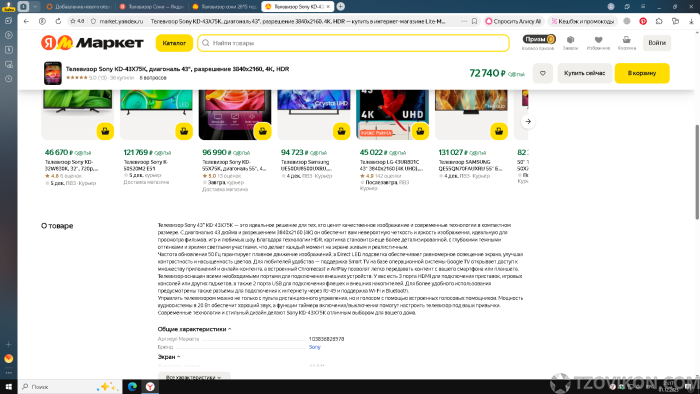This screenshot has height=394, width=700.
Task: Show the next products with the carousel arrow
Action: pyautogui.click(x=528, y=121)
